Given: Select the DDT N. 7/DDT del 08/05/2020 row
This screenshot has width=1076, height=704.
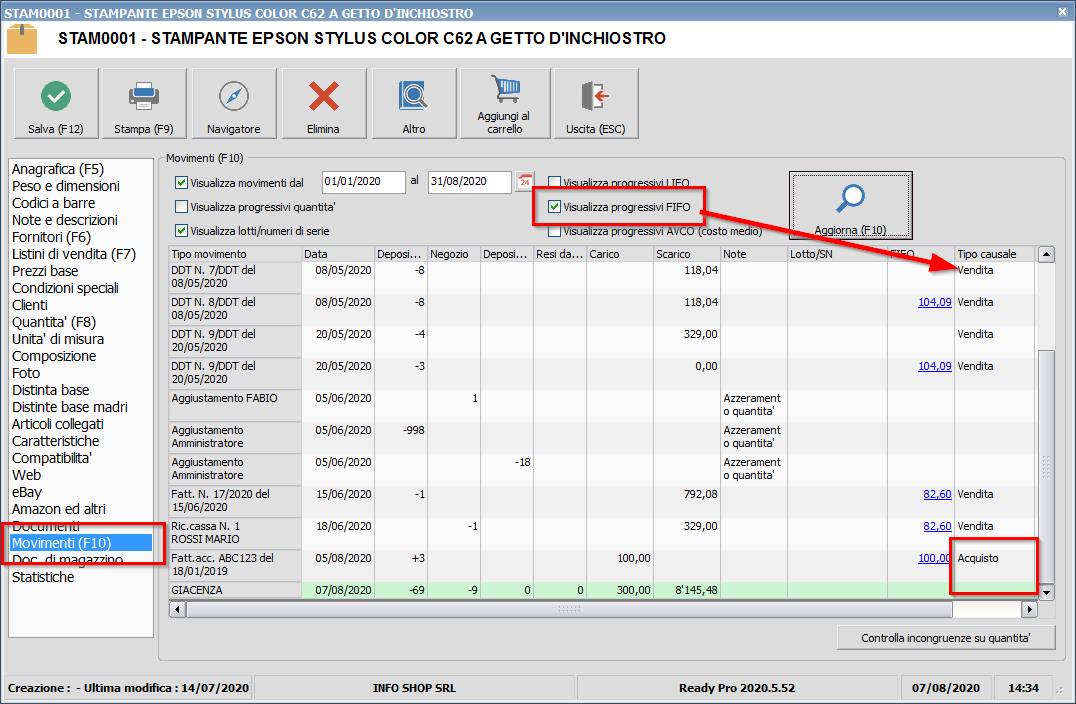Looking at the screenshot, I should 235,277.
